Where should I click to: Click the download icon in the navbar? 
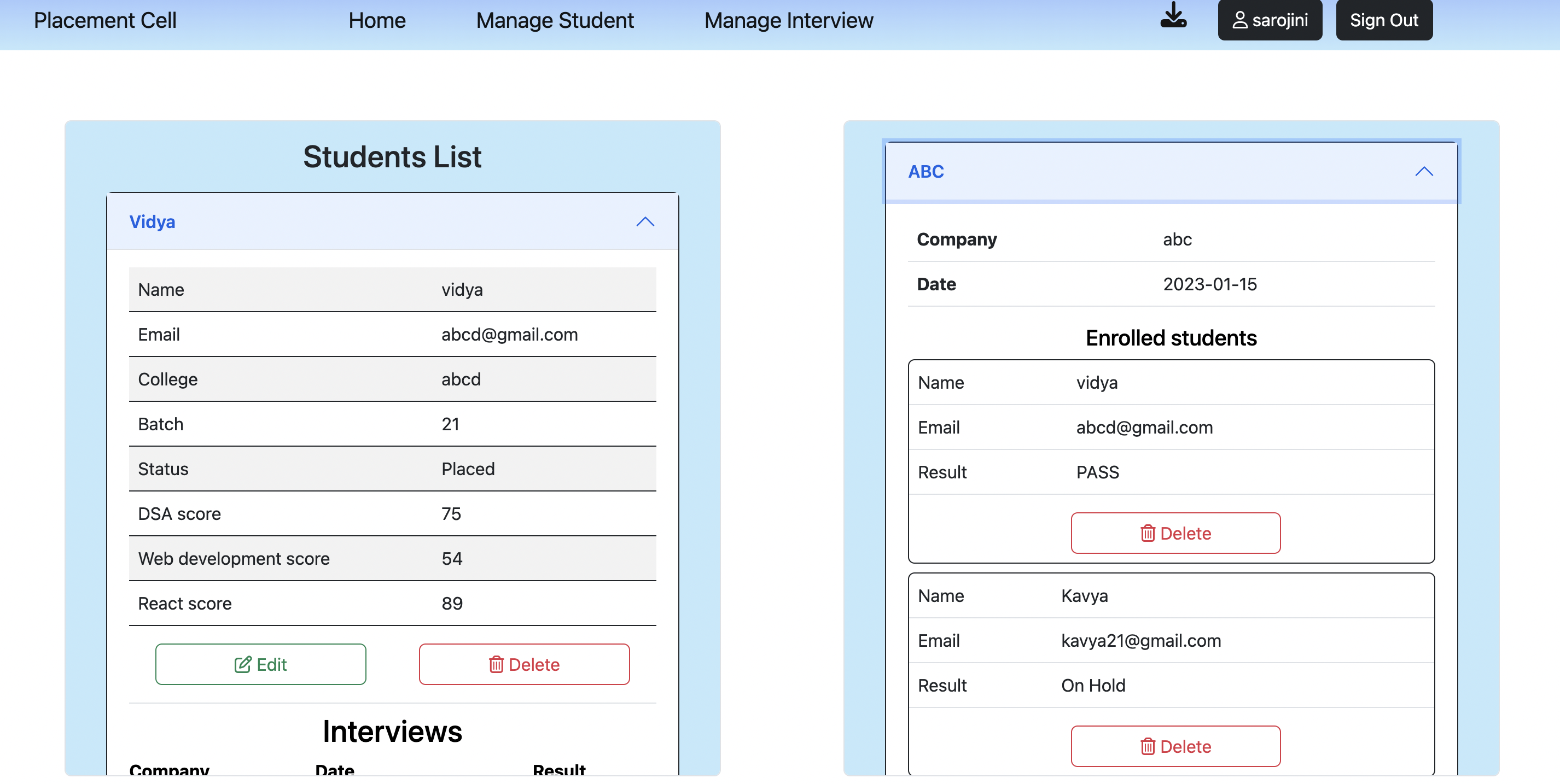coord(1174,18)
